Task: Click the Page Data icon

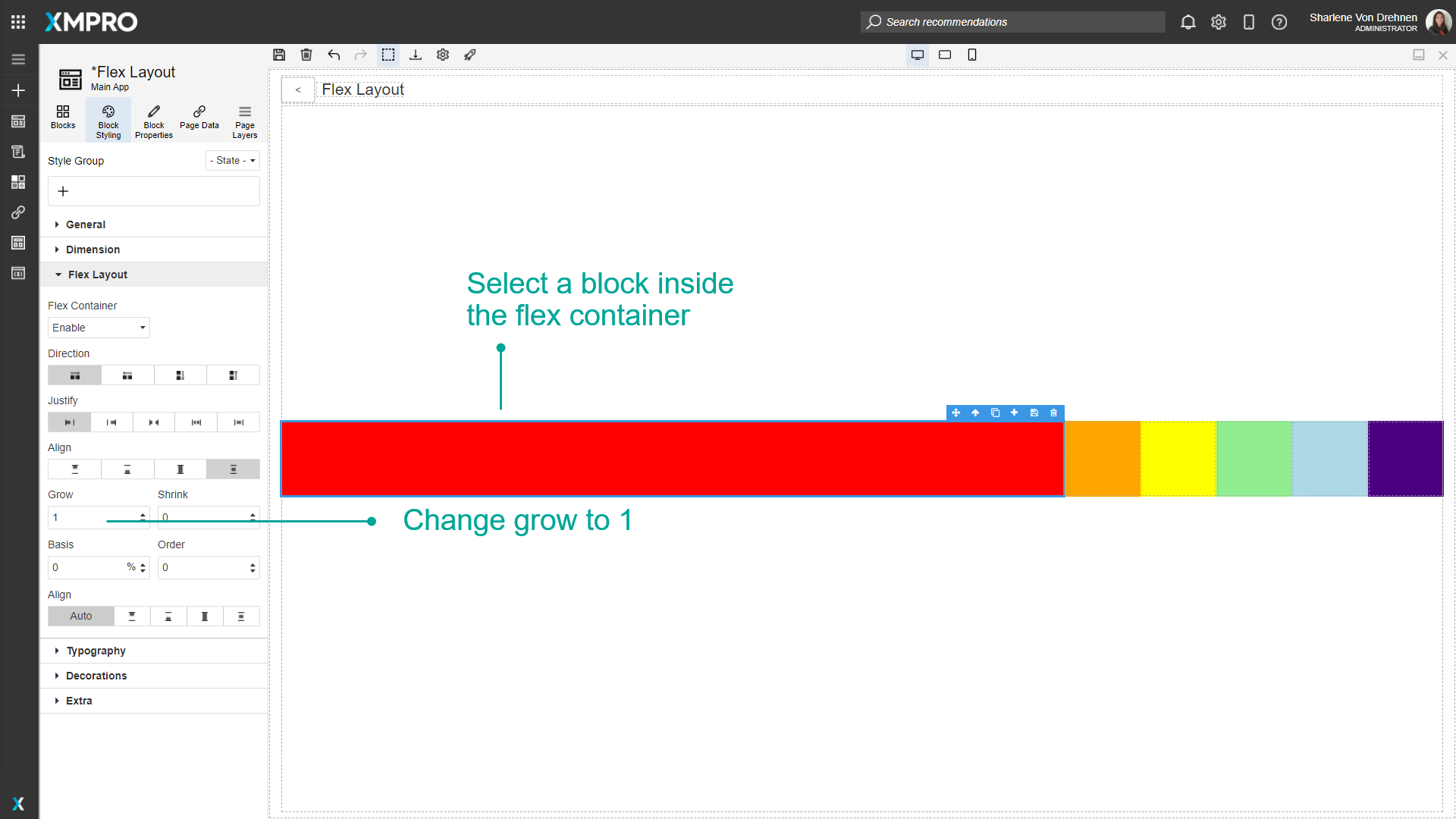Action: pyautogui.click(x=199, y=119)
